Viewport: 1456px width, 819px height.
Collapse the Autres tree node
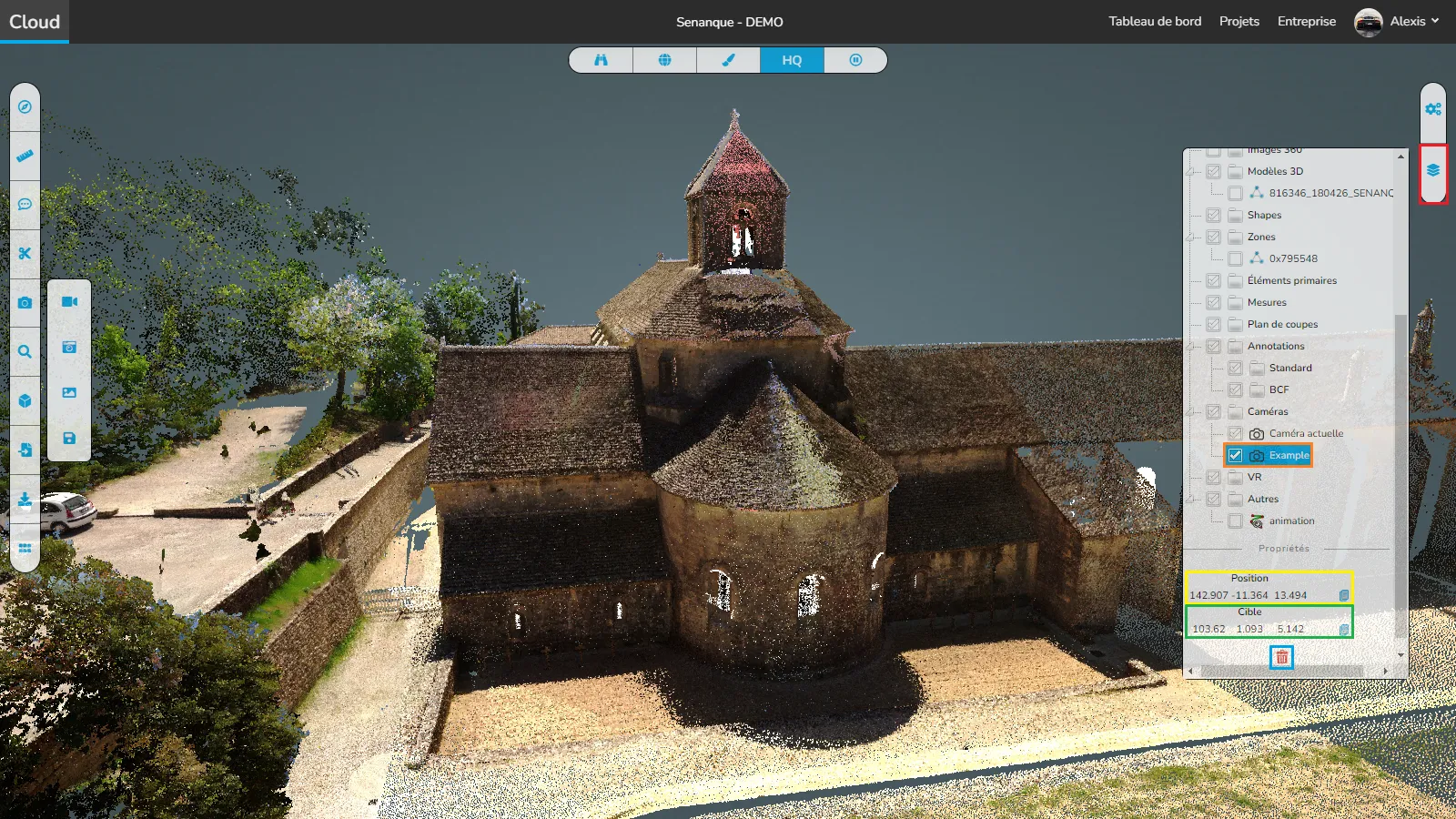tap(1191, 499)
